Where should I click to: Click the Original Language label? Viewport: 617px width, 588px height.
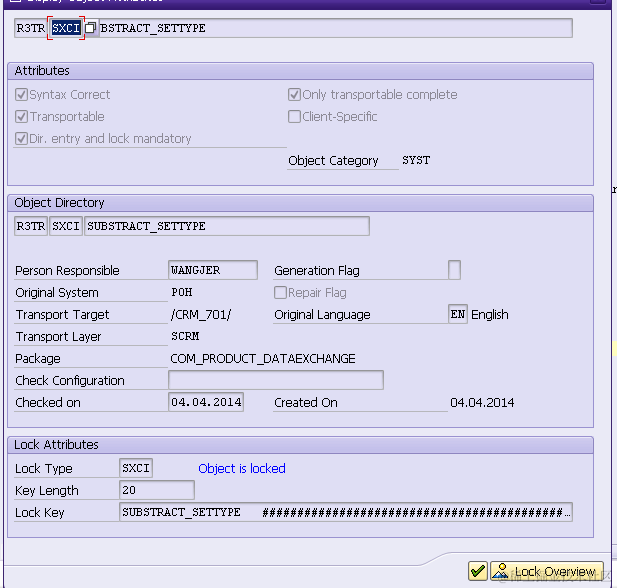pos(322,315)
